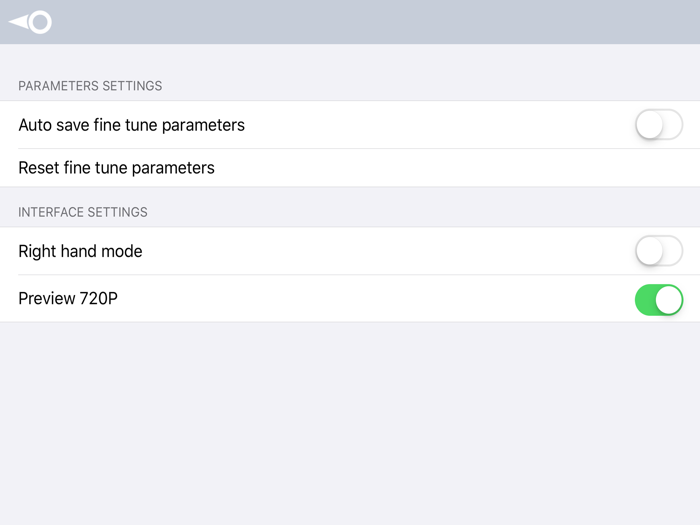Click the blank gray area below Preview 720P
This screenshot has width=700, height=525.
(350, 420)
